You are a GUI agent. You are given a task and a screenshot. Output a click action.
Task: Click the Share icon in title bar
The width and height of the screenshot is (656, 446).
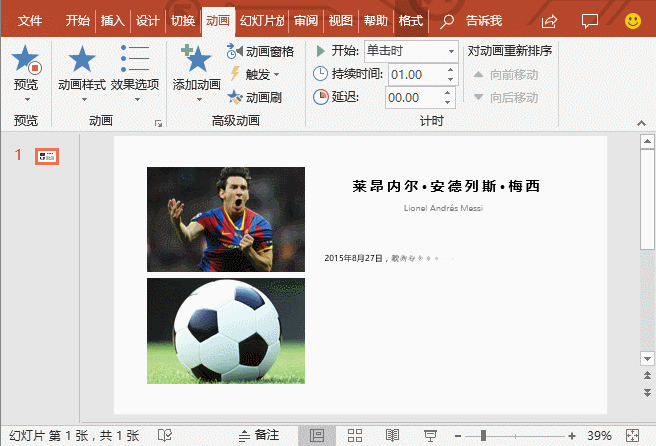point(549,20)
